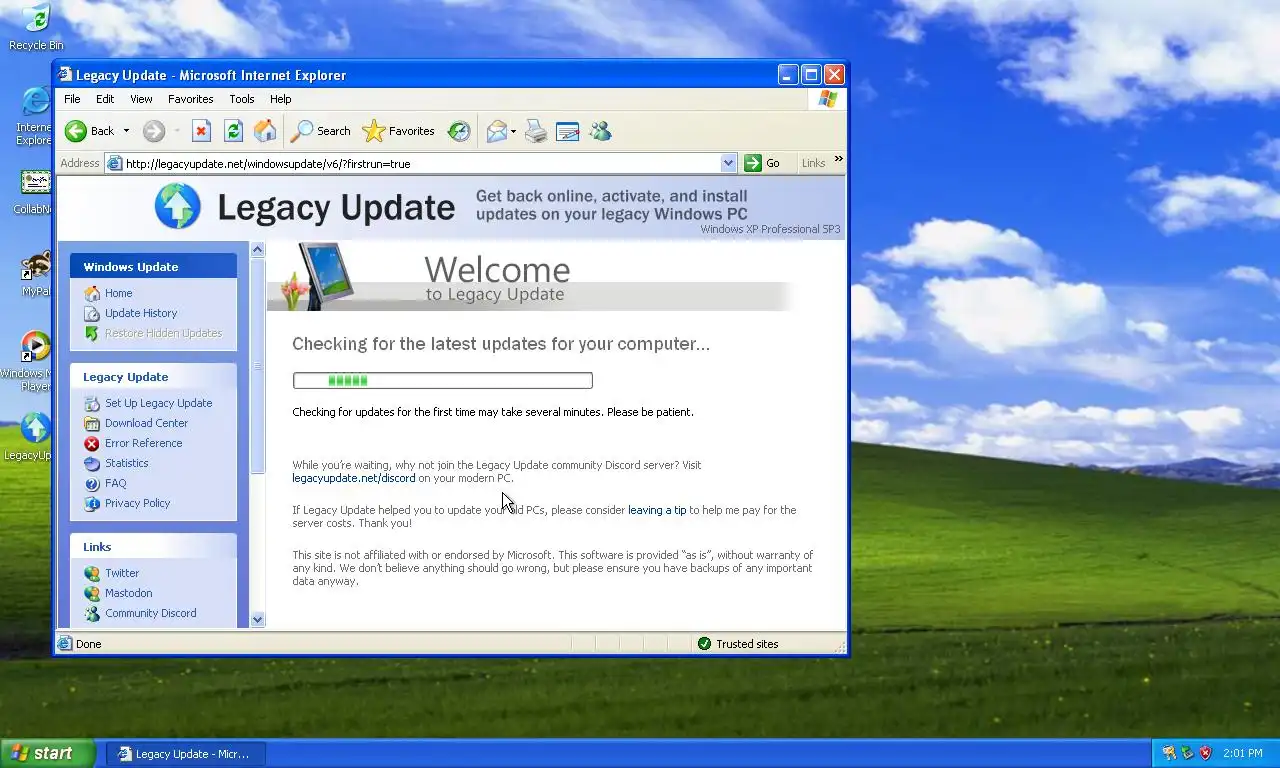
Task: Open the Favorites menu
Action: (190, 99)
